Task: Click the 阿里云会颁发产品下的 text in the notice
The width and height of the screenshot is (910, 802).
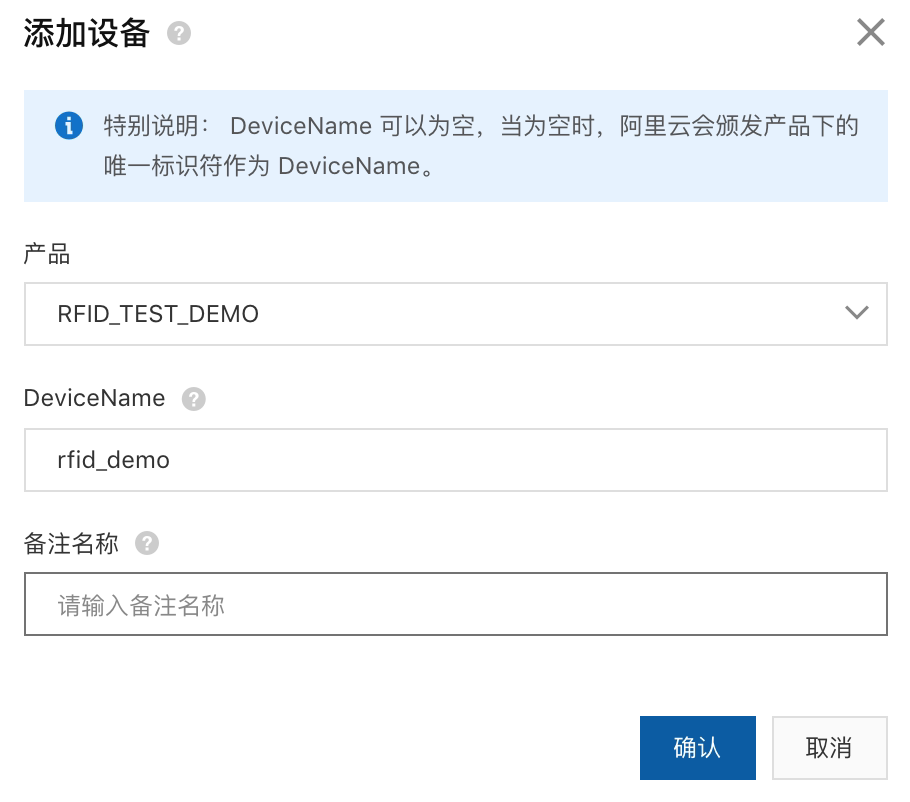Action: [x=739, y=127]
